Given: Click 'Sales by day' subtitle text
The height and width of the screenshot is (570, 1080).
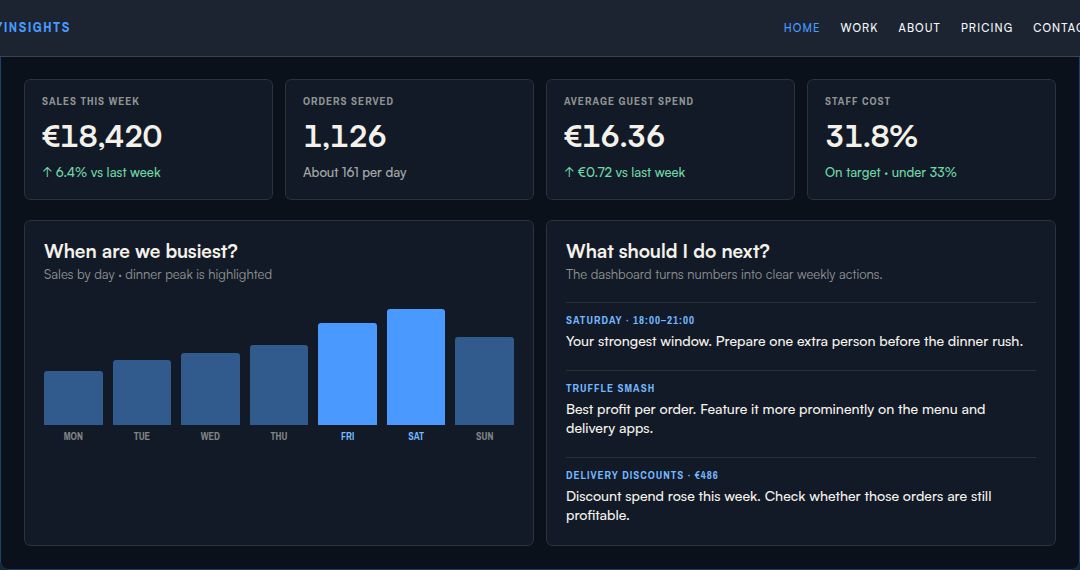Looking at the screenshot, I should coord(79,275).
